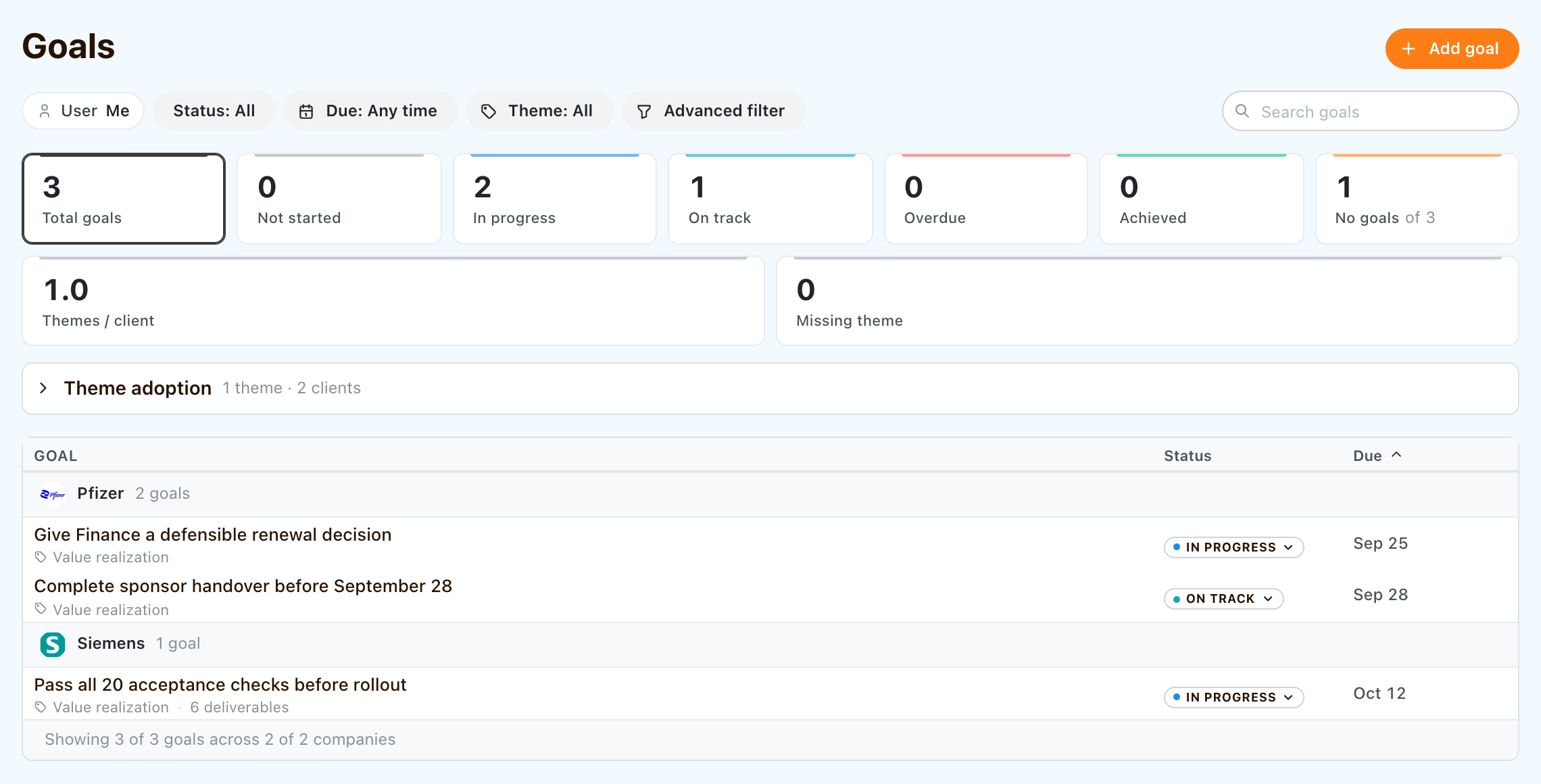The image size is (1541, 784).
Task: Click the Siemens company group name
Action: (x=111, y=643)
